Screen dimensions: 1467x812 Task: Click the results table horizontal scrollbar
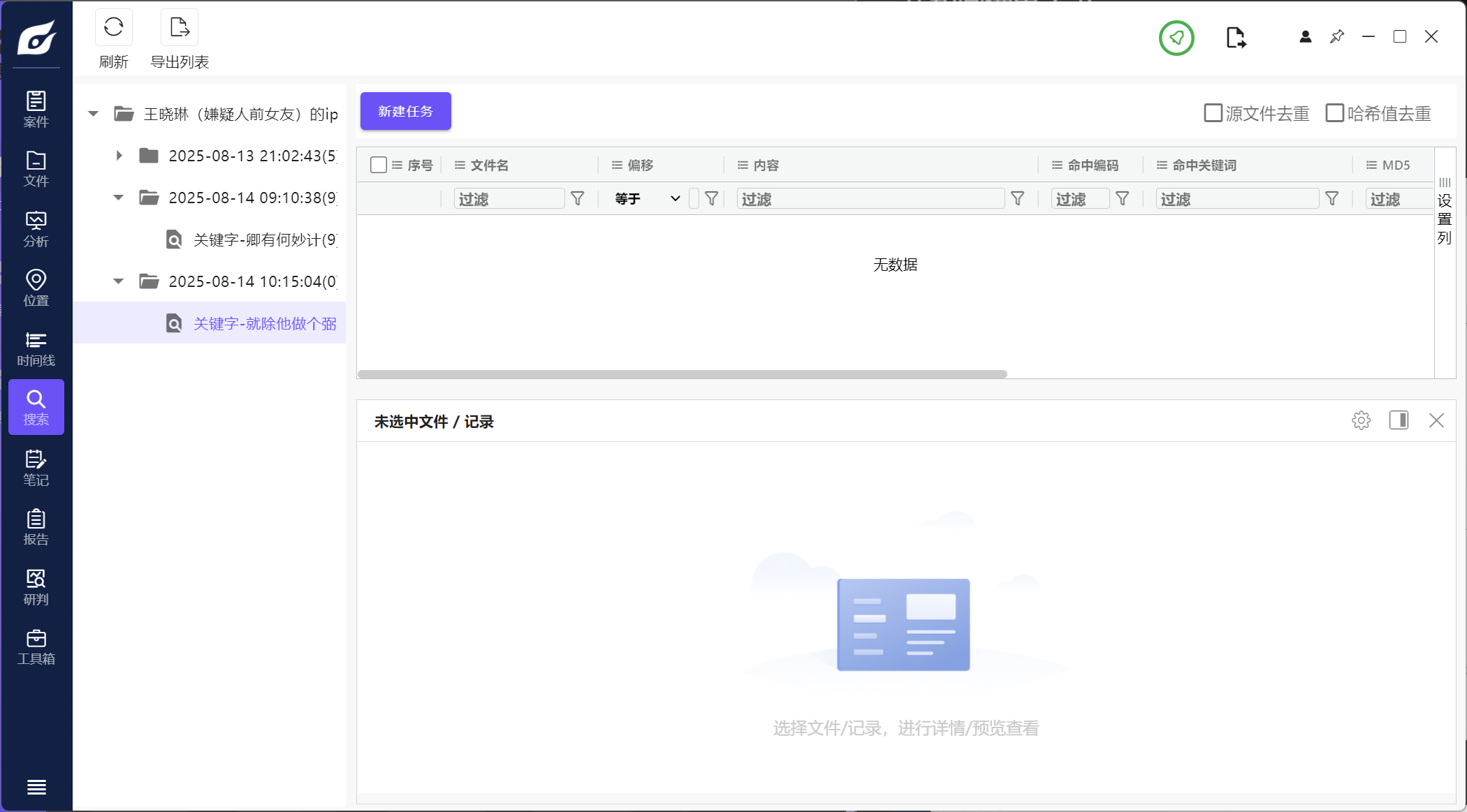tap(682, 374)
